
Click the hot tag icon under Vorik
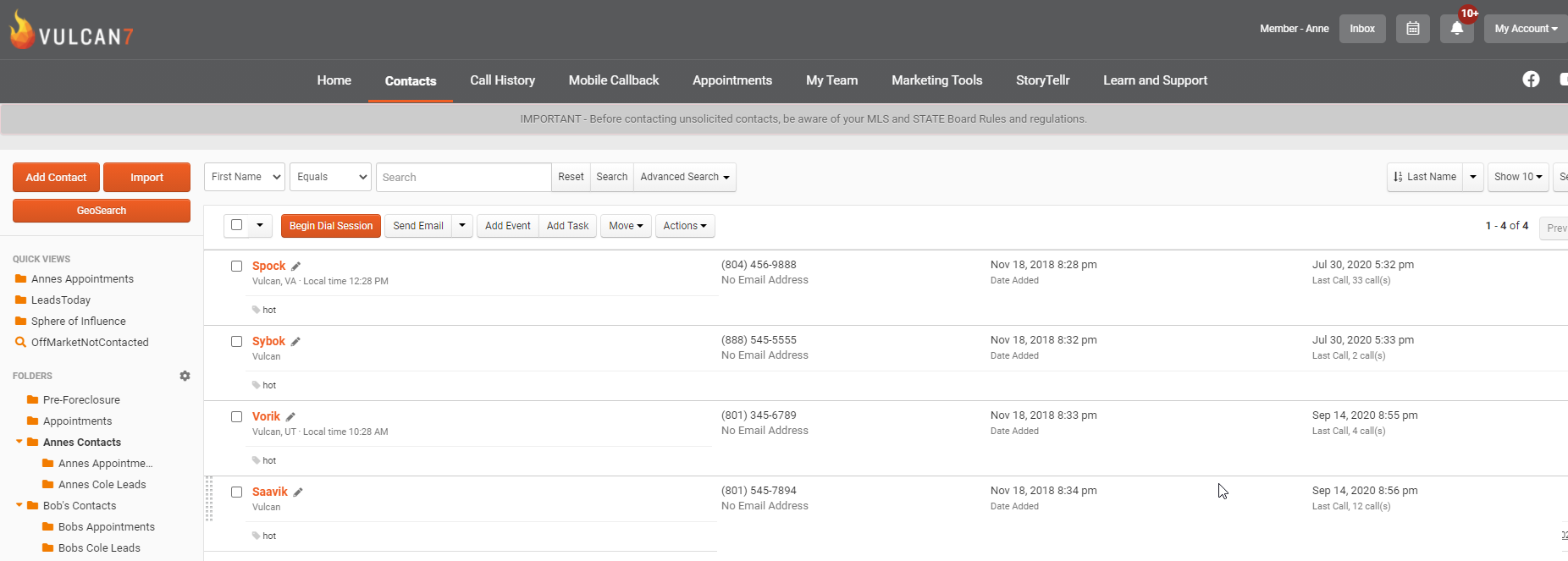click(256, 460)
